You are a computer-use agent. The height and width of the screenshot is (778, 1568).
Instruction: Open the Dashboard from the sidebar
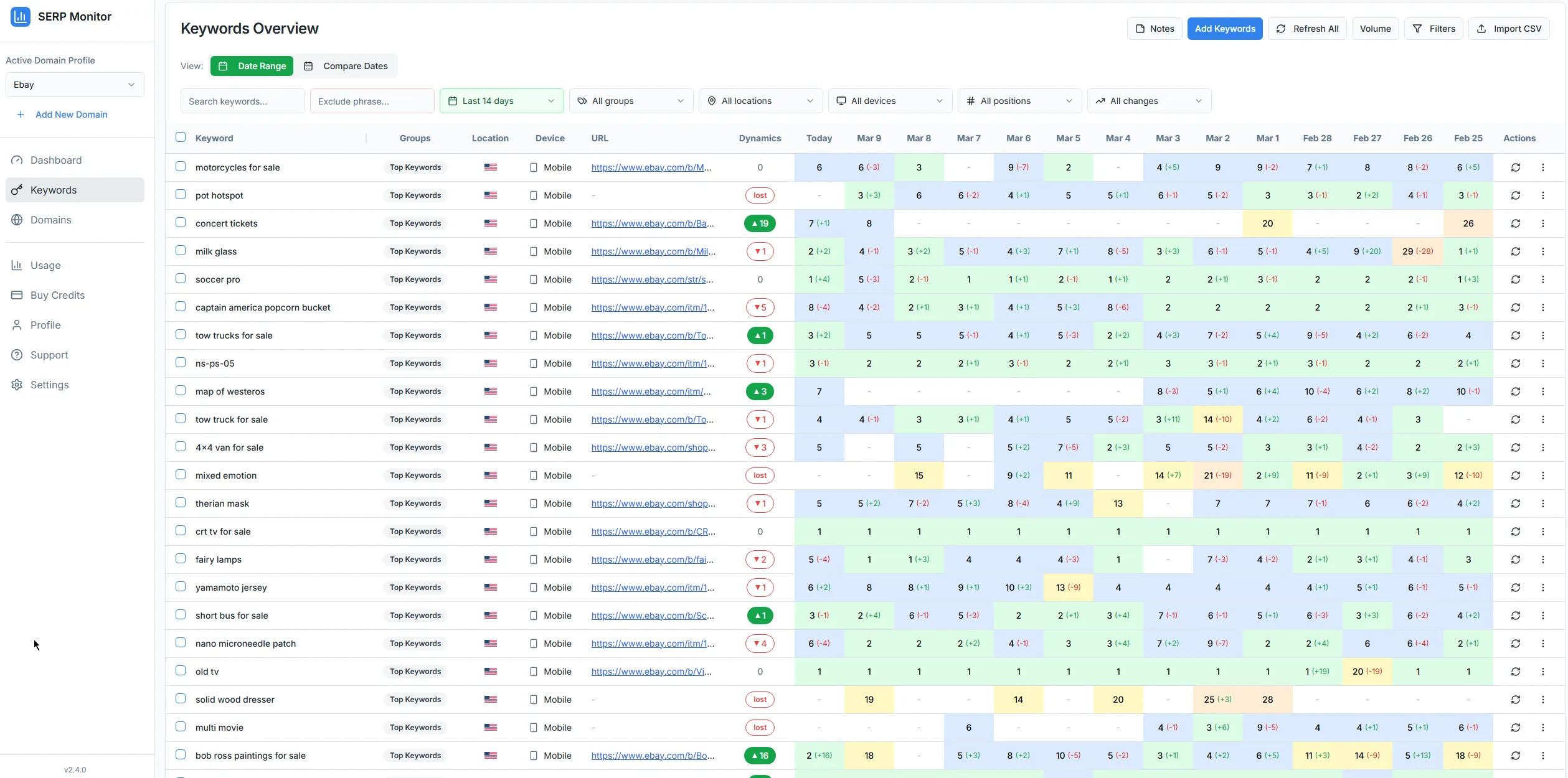(x=56, y=160)
